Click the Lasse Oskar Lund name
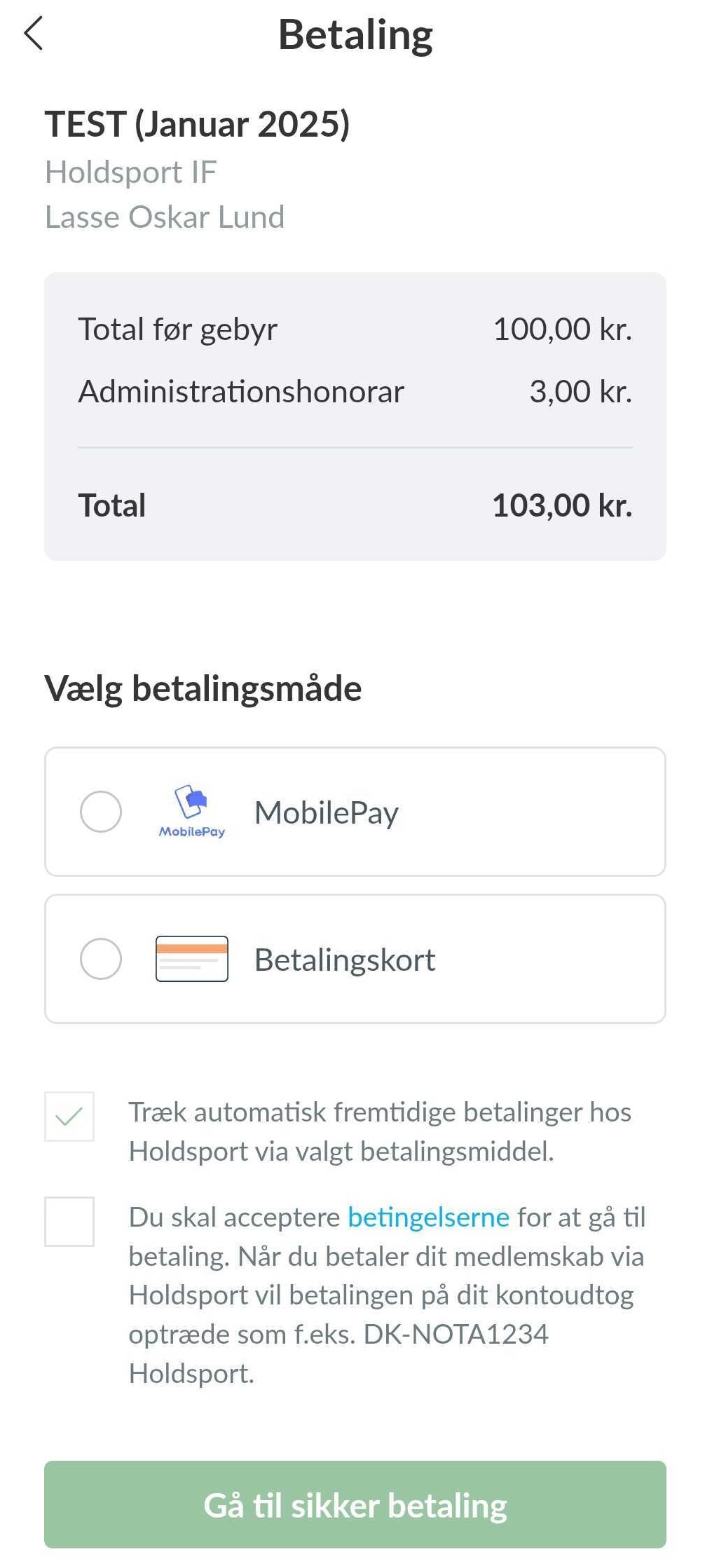 click(x=165, y=217)
